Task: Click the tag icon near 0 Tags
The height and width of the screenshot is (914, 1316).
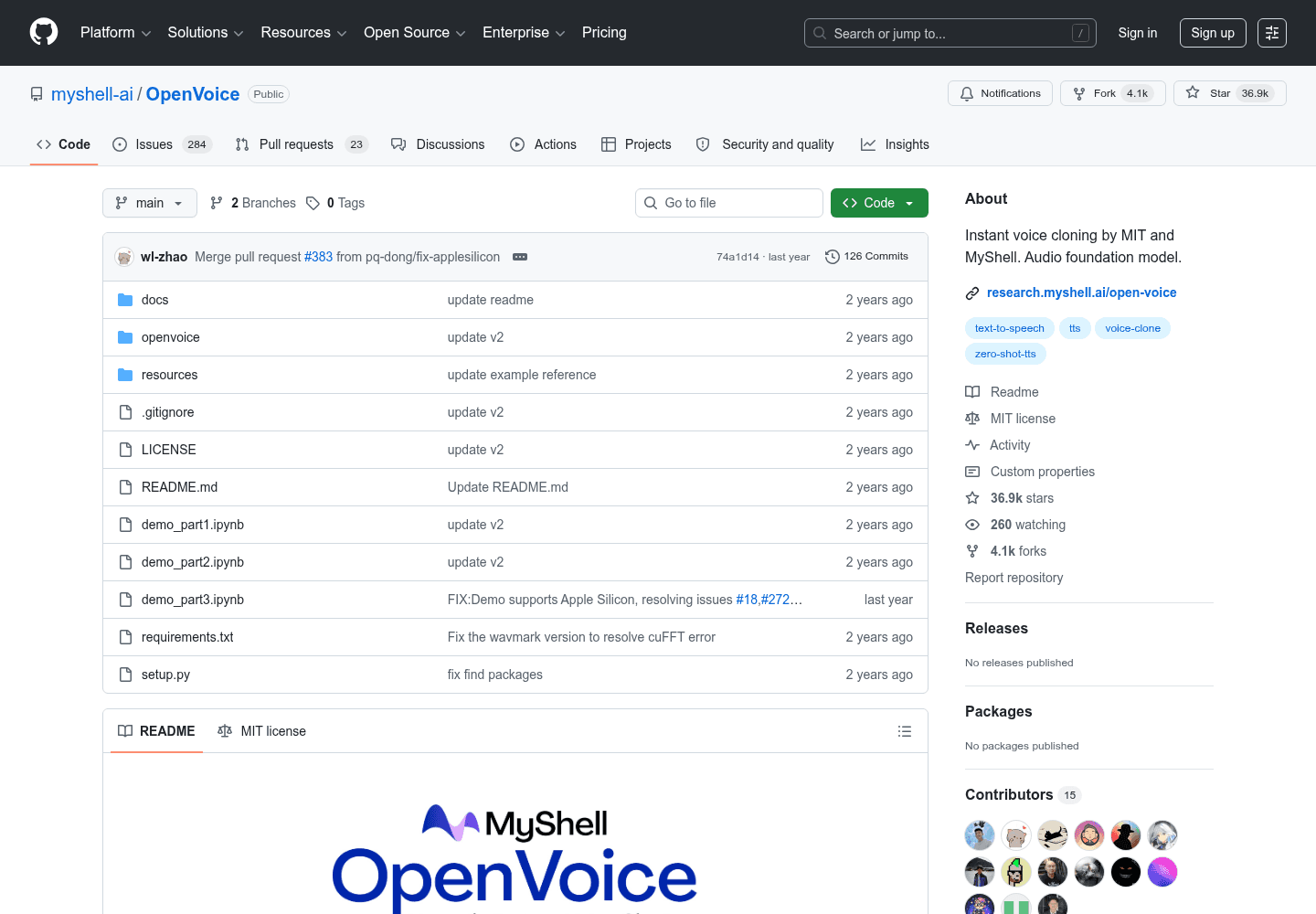Action: click(x=313, y=203)
